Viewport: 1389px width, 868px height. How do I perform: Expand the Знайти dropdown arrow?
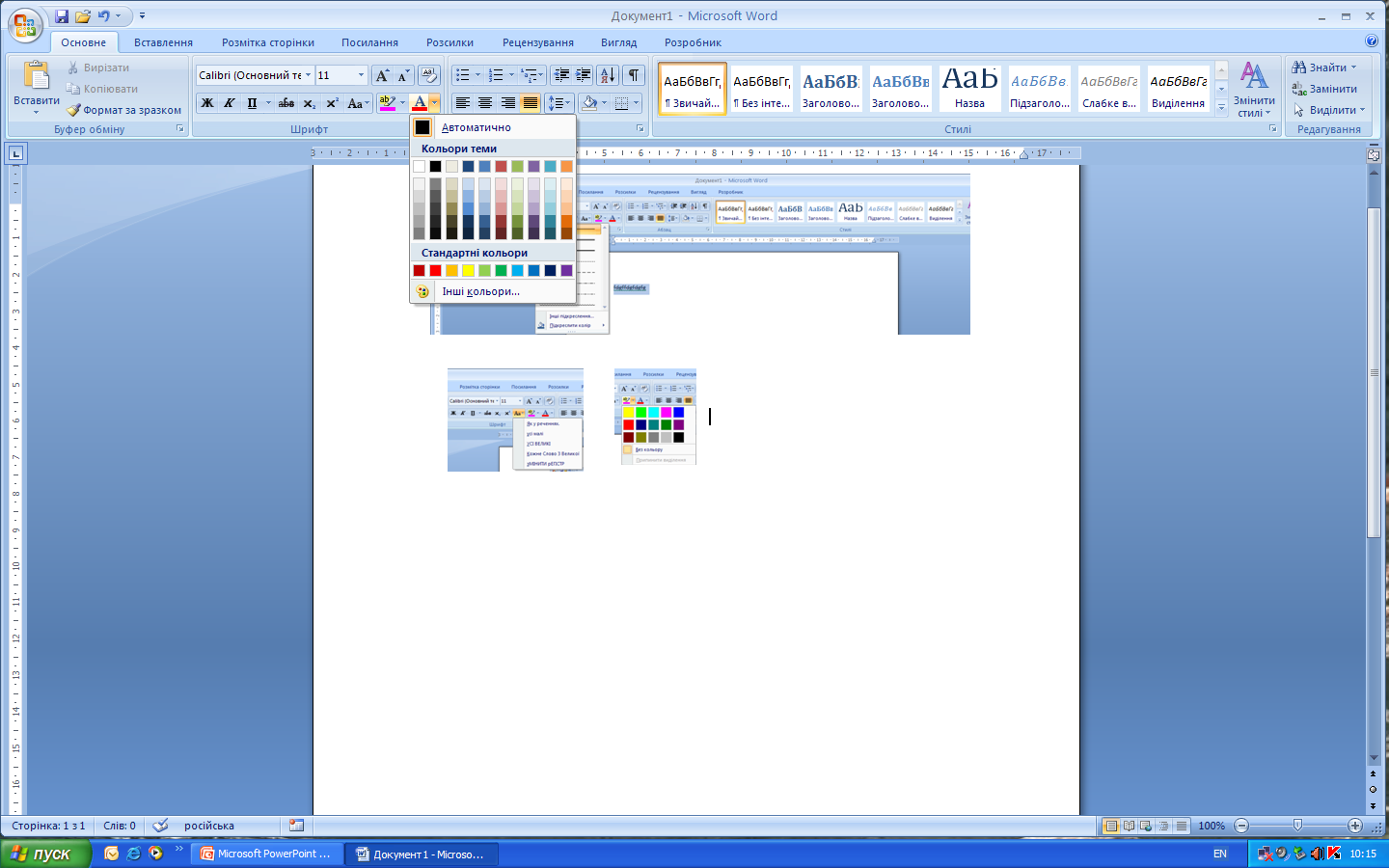pyautogui.click(x=1353, y=68)
